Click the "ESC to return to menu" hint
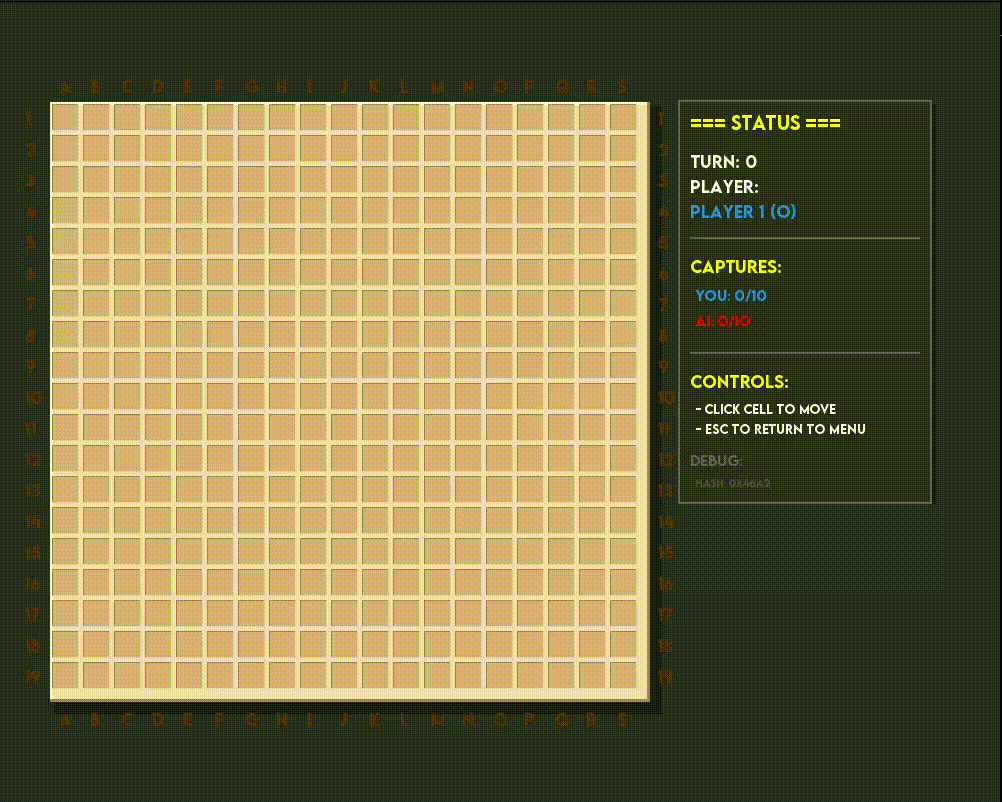Screen dimensions: 1002x802 tap(780, 429)
